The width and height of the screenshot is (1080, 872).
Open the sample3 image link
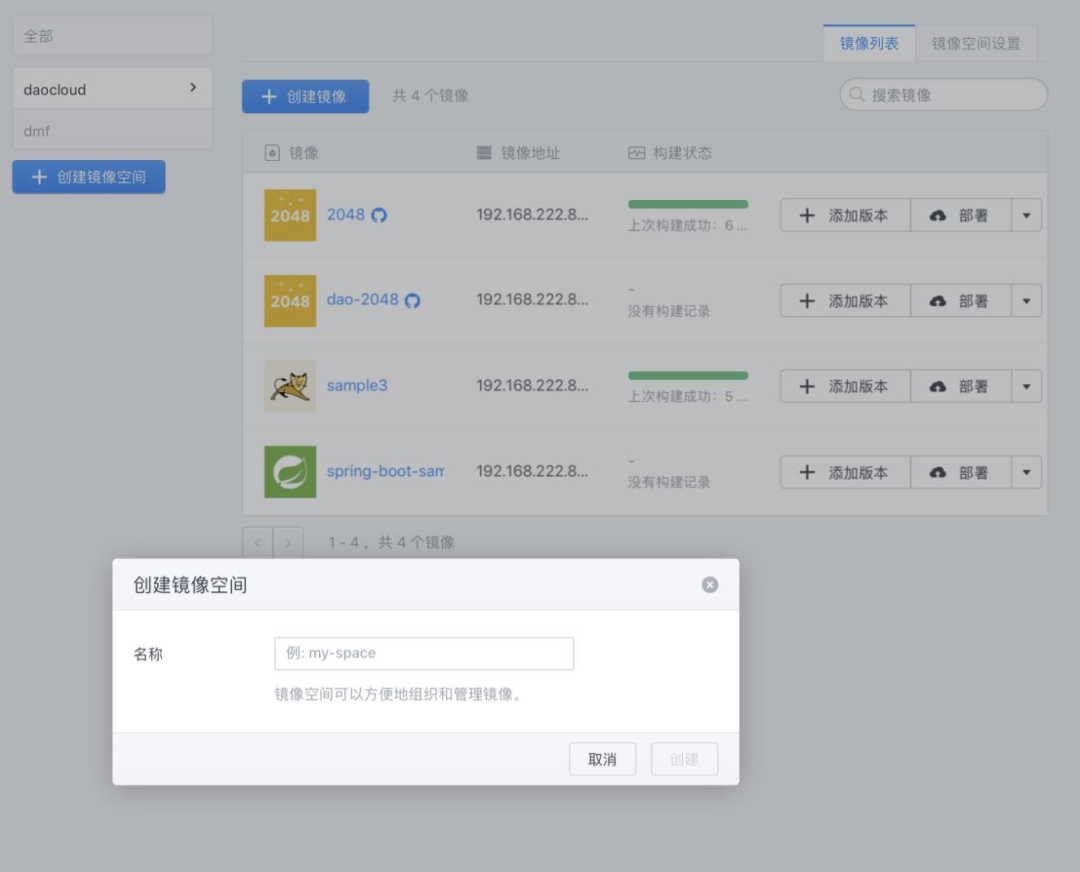pyautogui.click(x=357, y=385)
